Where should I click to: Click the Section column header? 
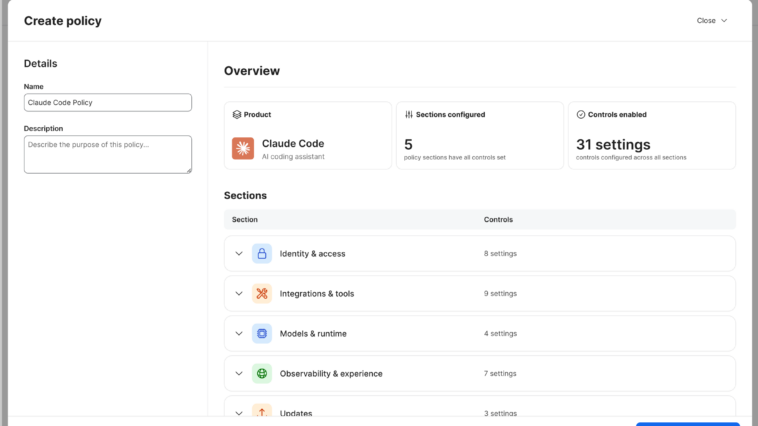tap(245, 220)
